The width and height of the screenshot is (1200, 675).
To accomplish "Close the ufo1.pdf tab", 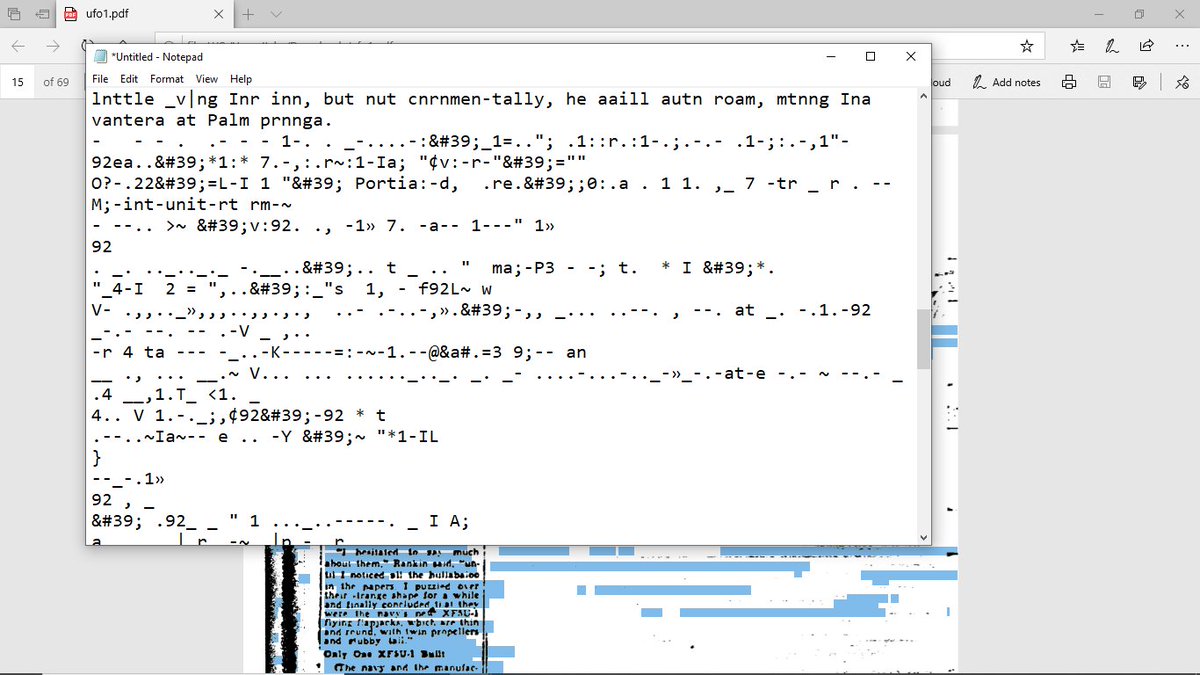I will point(220,15).
